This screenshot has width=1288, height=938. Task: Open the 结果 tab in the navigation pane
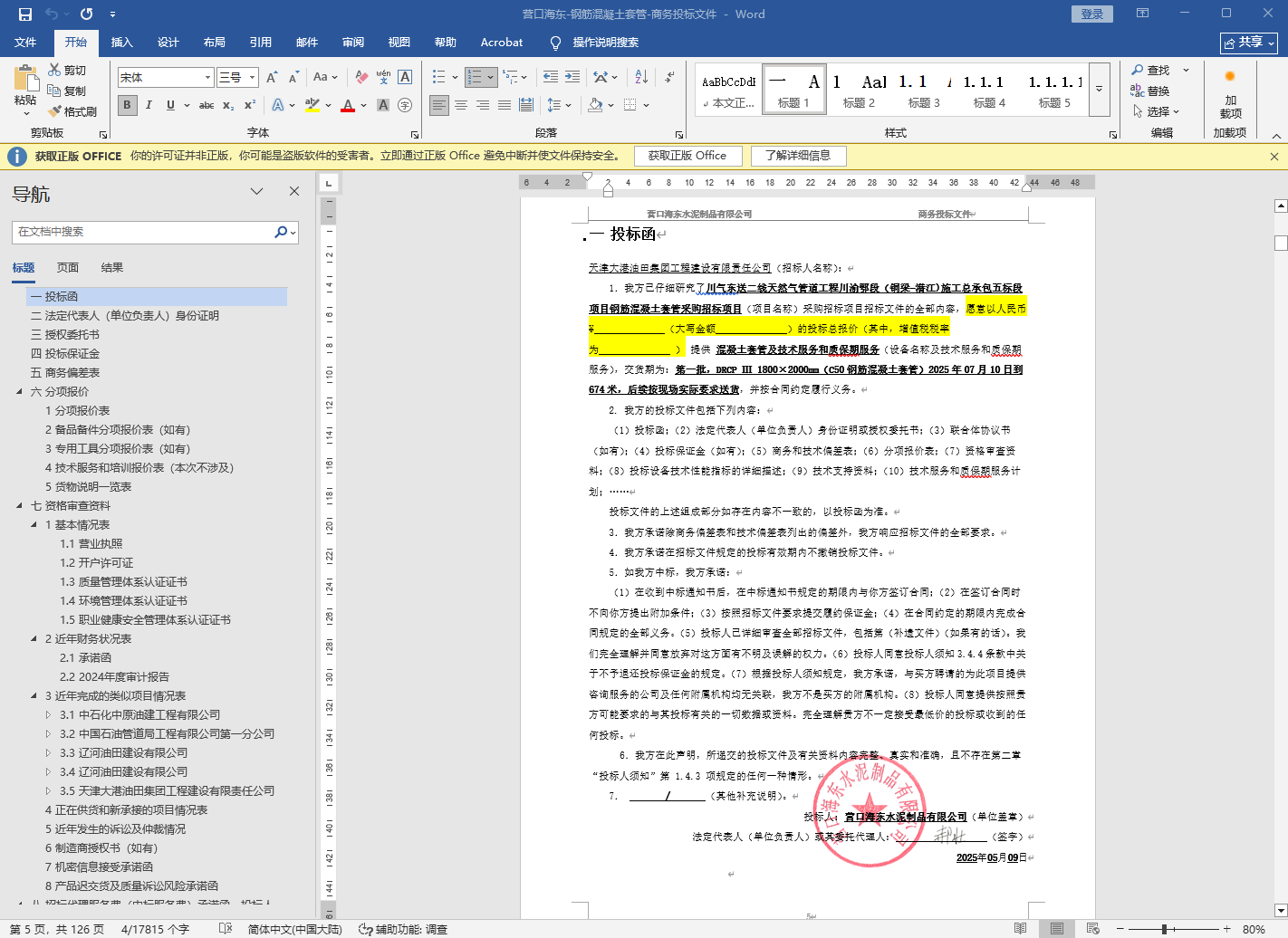click(x=112, y=268)
